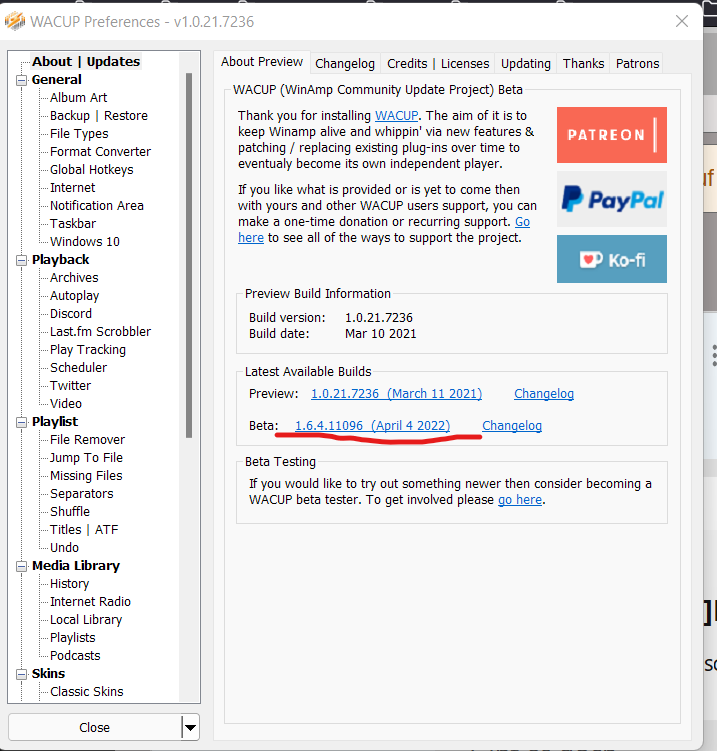Open the Thanks tab
This screenshot has width=717, height=751.
pyautogui.click(x=583, y=64)
